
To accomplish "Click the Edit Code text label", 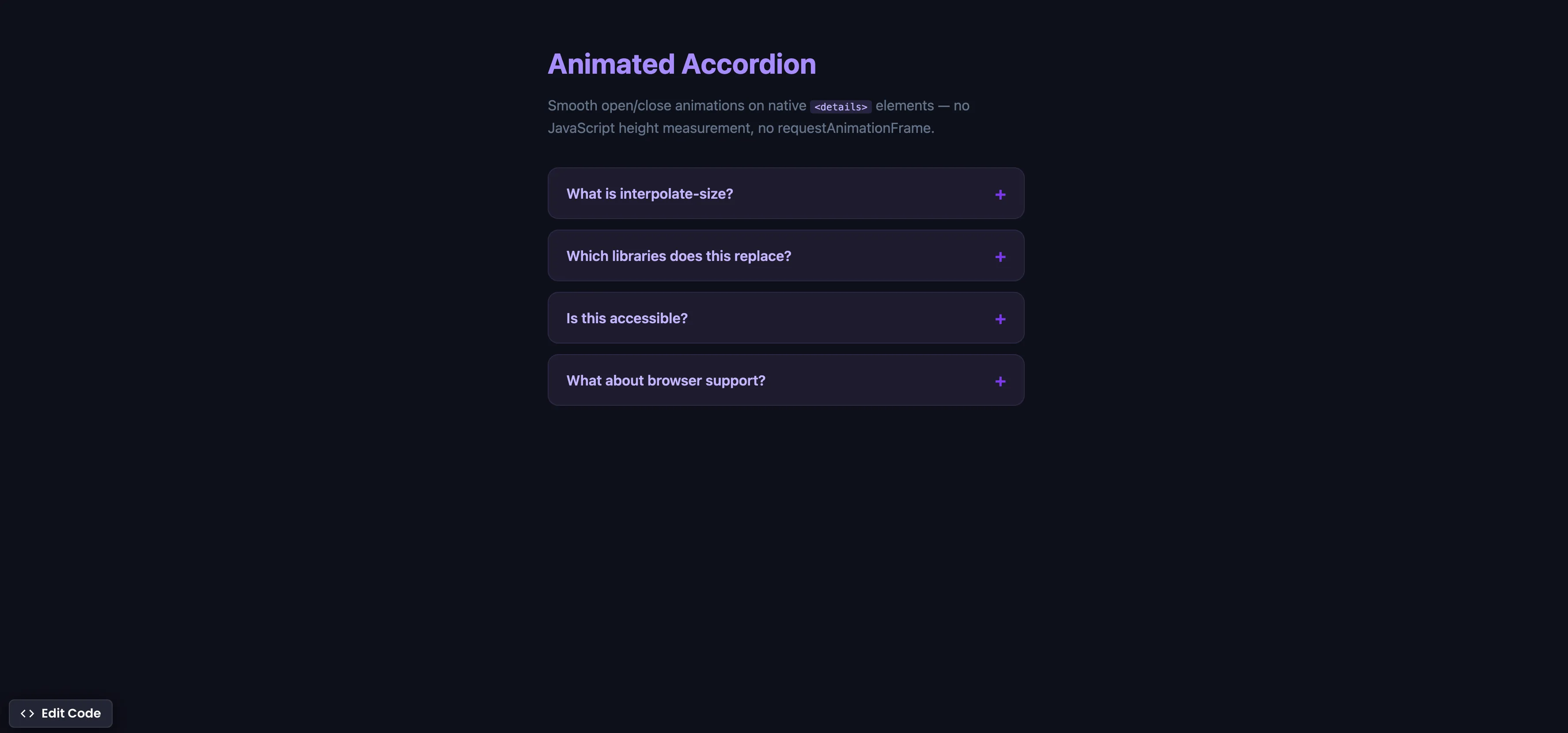I will click(71, 714).
